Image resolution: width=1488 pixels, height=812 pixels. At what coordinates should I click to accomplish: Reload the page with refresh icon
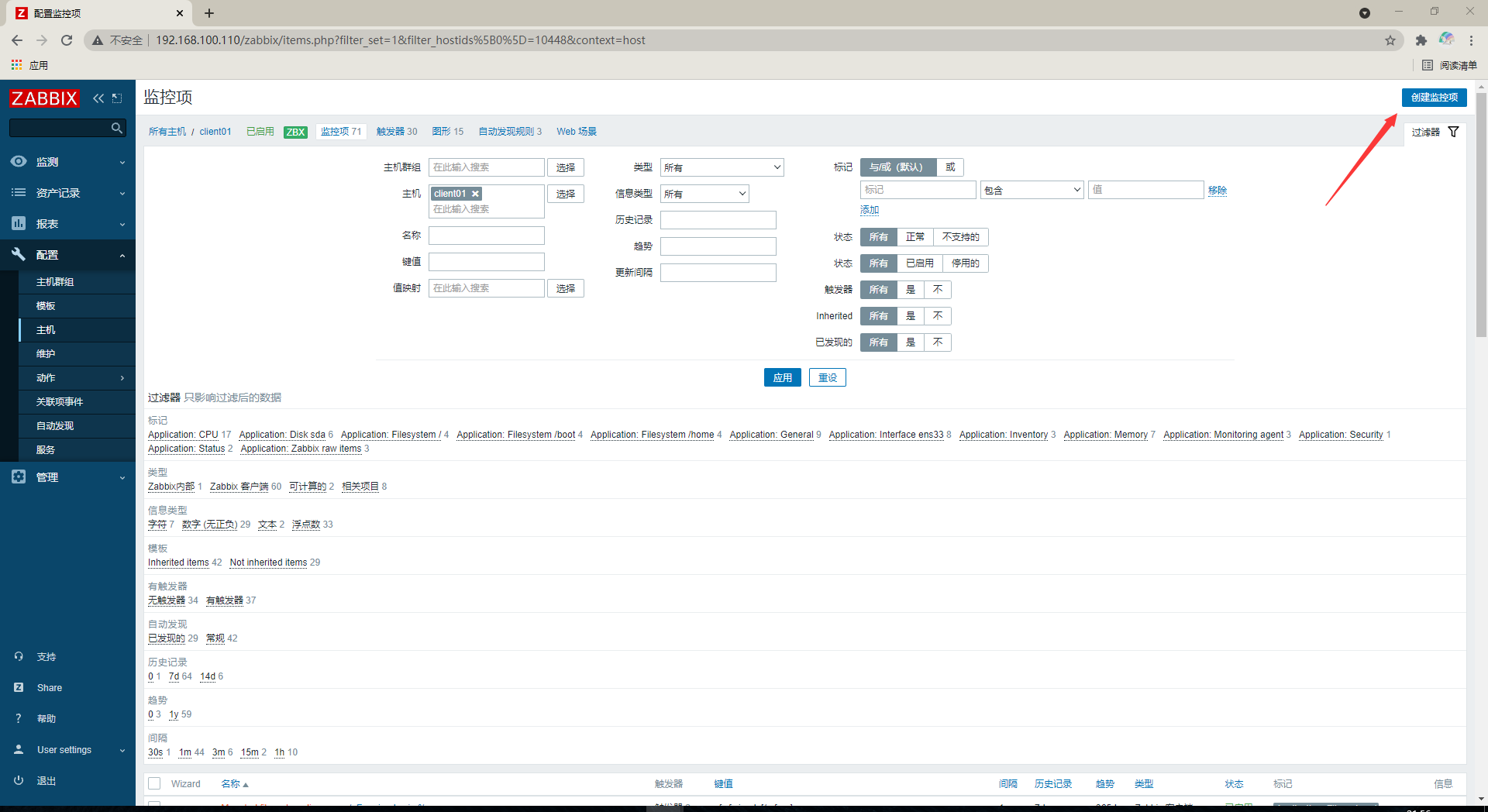(67, 40)
